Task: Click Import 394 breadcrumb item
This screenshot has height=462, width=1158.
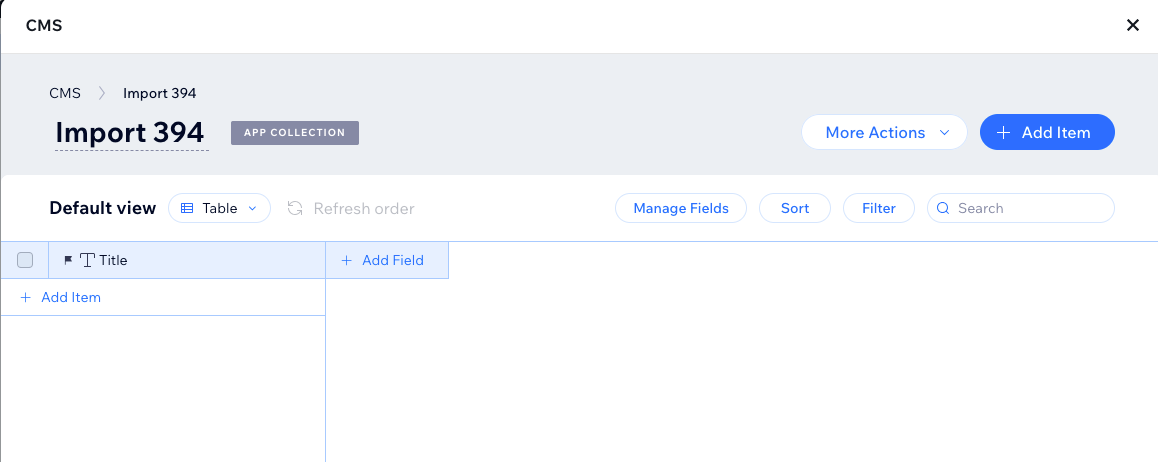Action: 159,93
